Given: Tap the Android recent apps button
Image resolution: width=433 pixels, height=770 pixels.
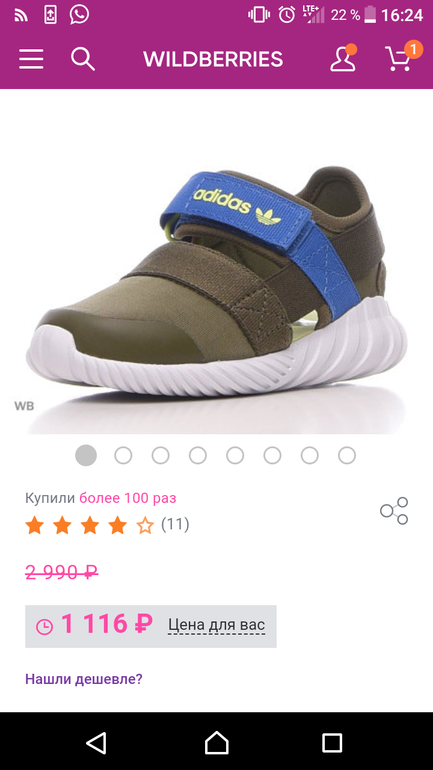Looking at the screenshot, I should click(332, 742).
